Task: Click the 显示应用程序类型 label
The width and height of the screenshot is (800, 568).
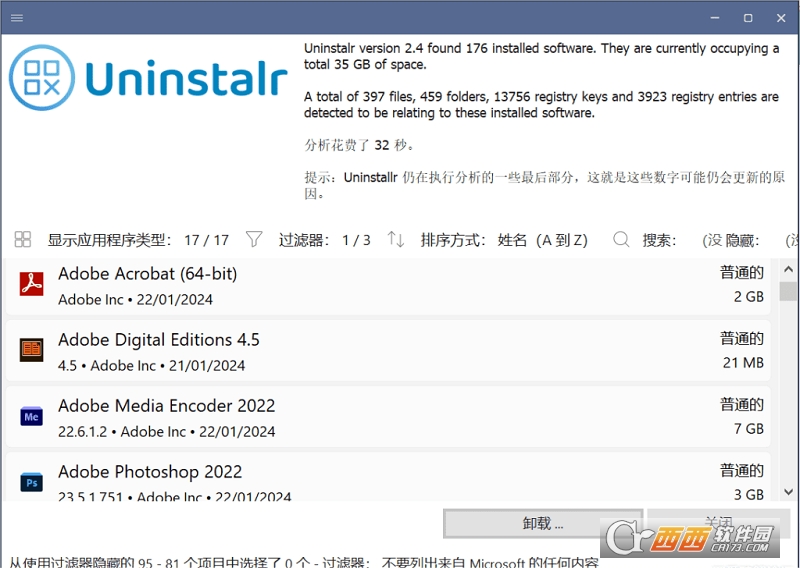Action: 109,240
